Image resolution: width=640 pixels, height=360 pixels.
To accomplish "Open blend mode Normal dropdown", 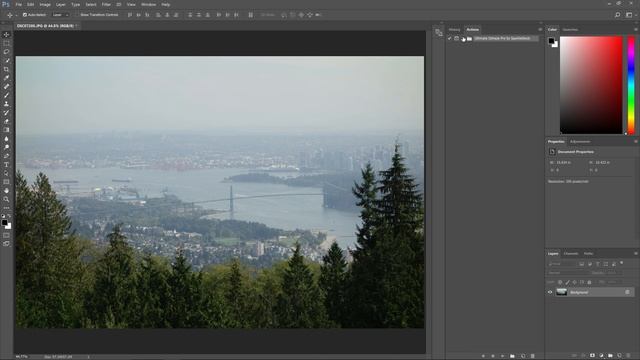I will point(568,273).
